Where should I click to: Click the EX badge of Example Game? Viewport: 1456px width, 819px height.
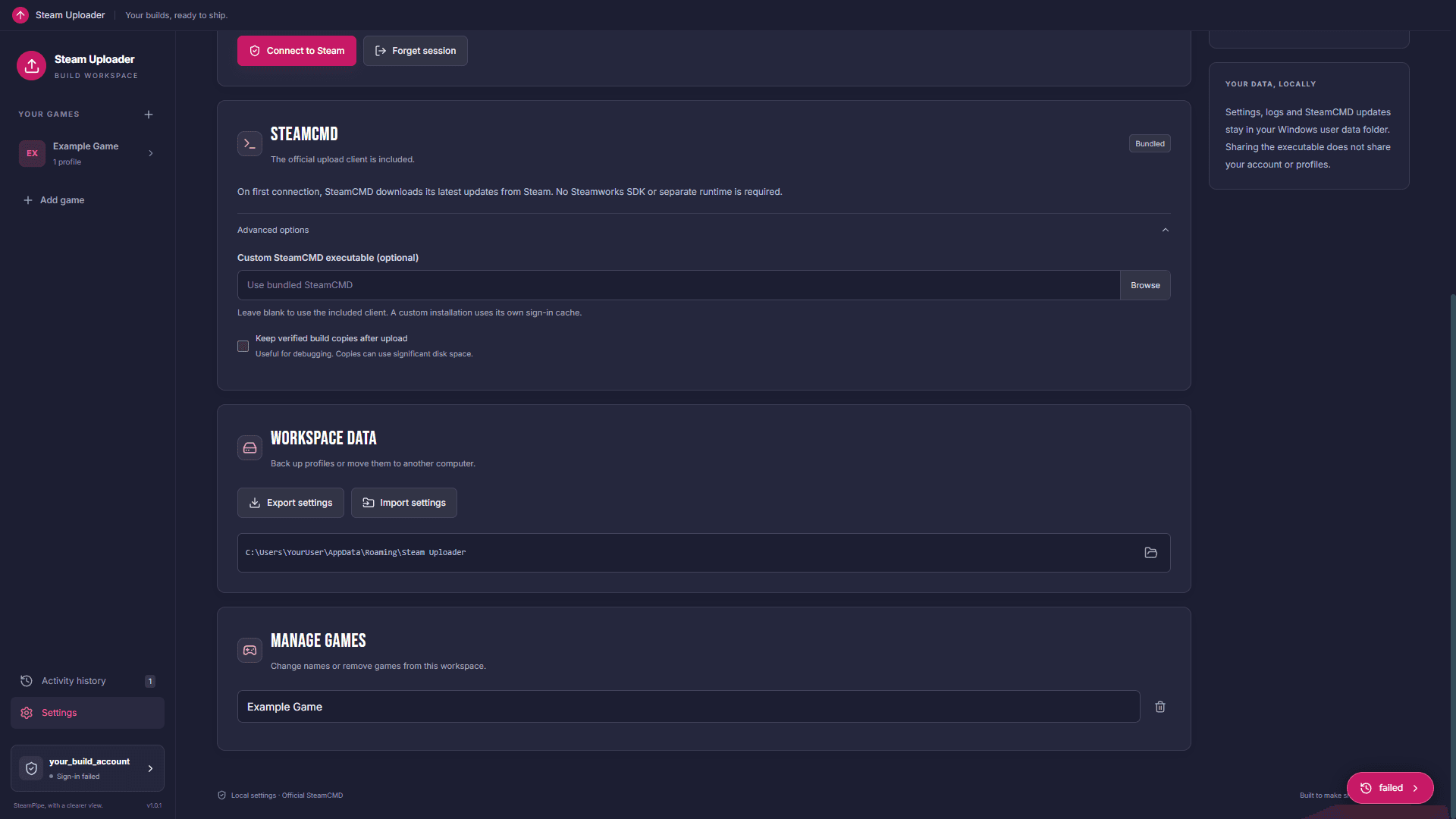32,153
